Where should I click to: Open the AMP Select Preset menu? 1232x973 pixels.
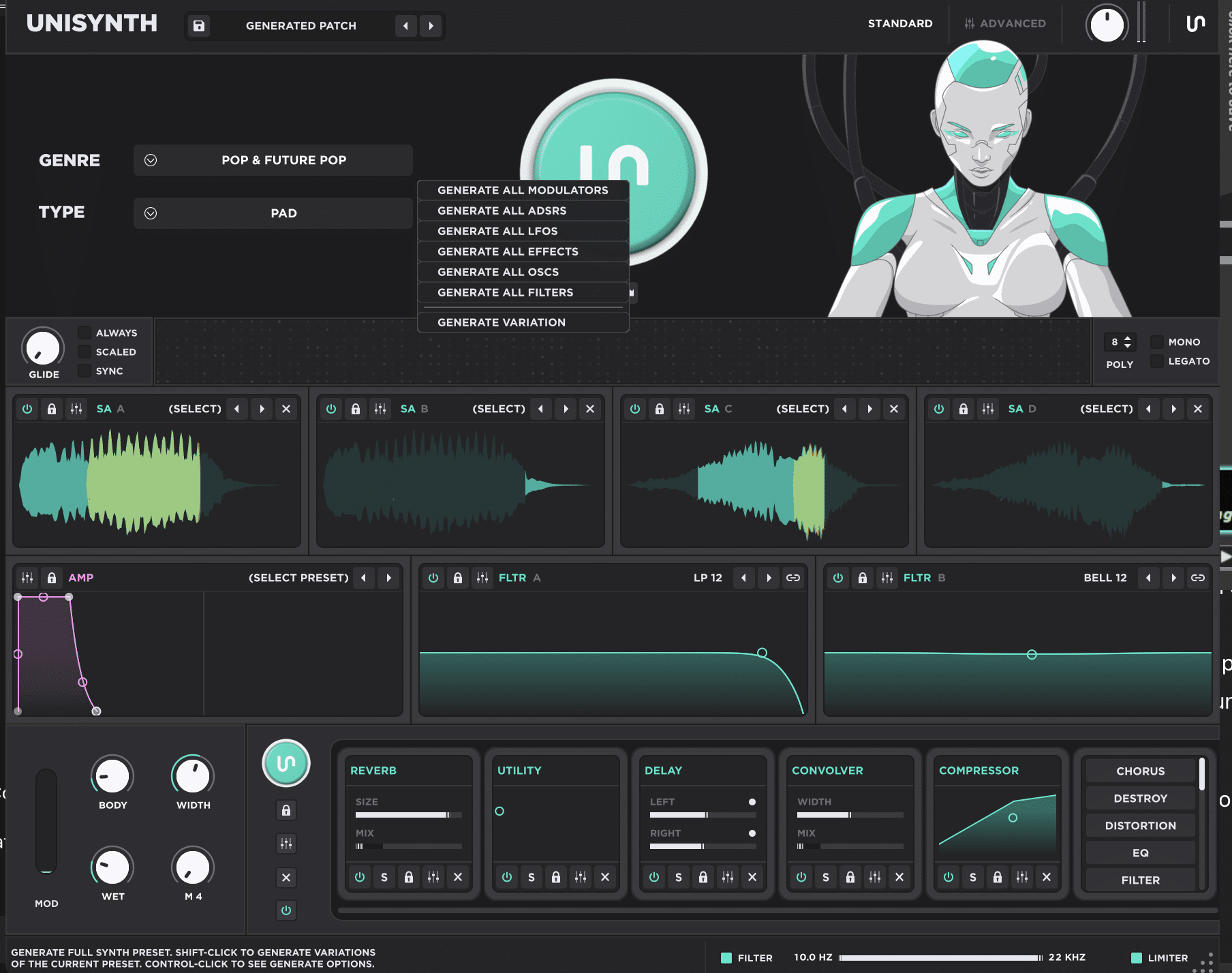pos(298,578)
